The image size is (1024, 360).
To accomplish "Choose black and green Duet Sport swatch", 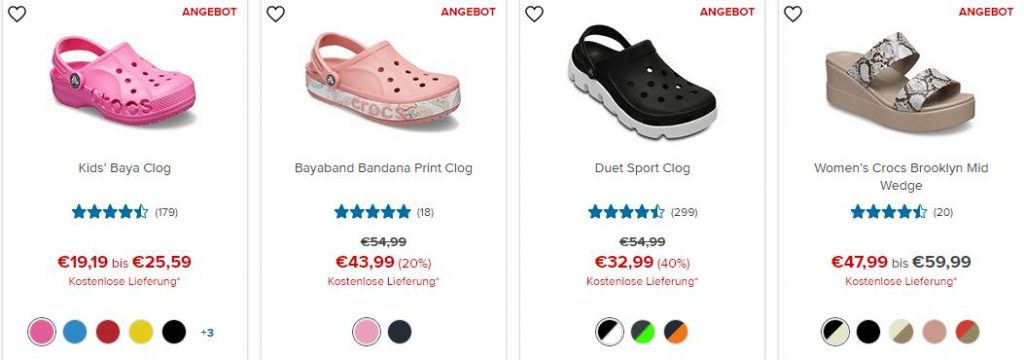I will pyautogui.click(x=643, y=332).
